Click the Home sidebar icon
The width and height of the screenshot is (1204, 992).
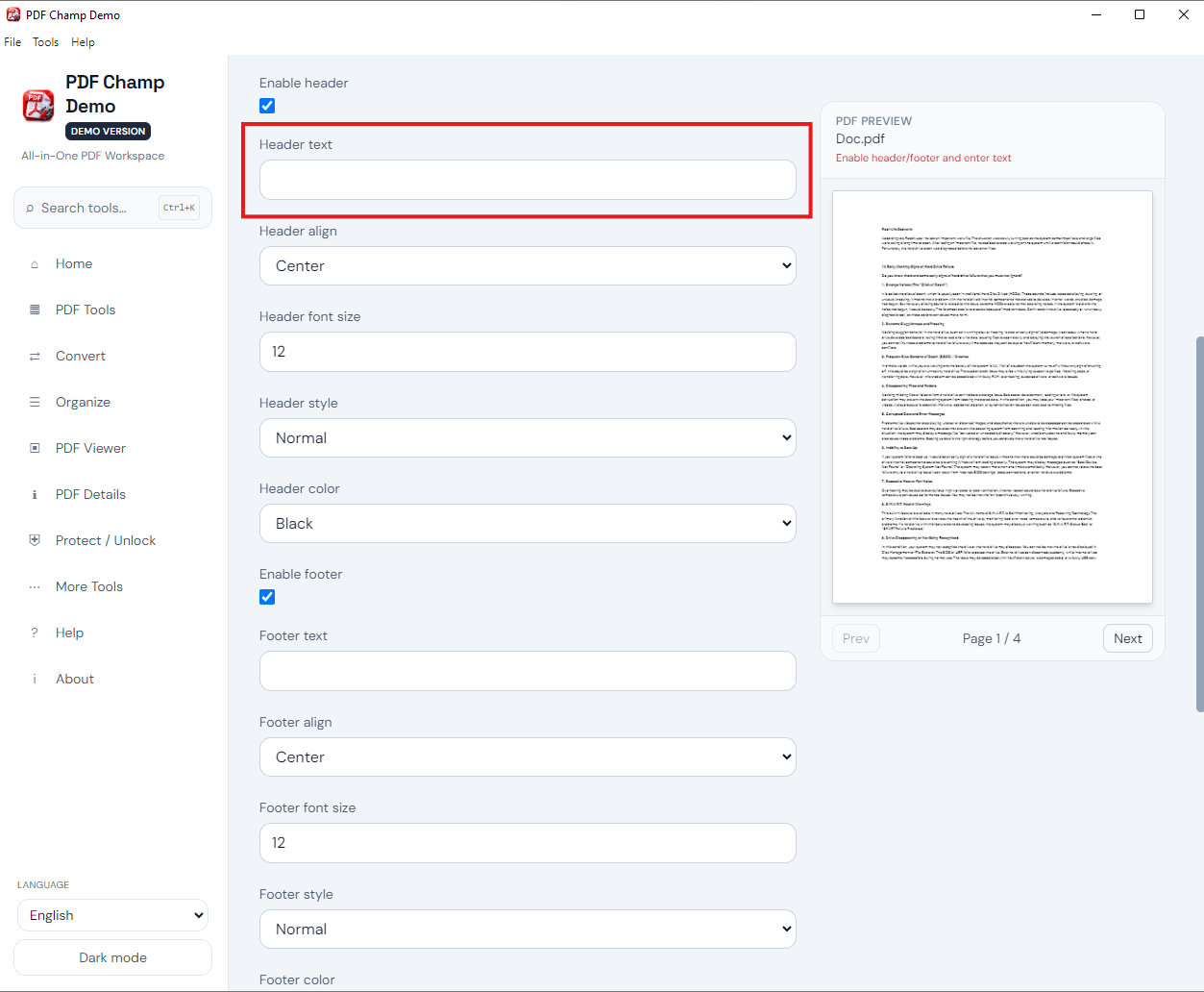click(x=35, y=264)
